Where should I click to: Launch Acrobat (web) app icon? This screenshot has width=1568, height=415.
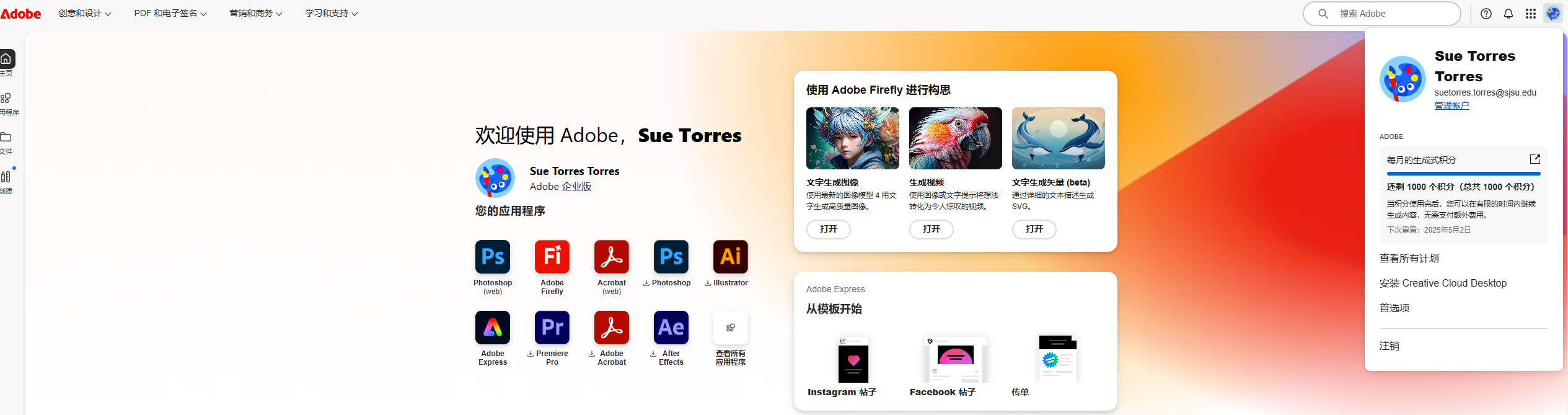(612, 257)
